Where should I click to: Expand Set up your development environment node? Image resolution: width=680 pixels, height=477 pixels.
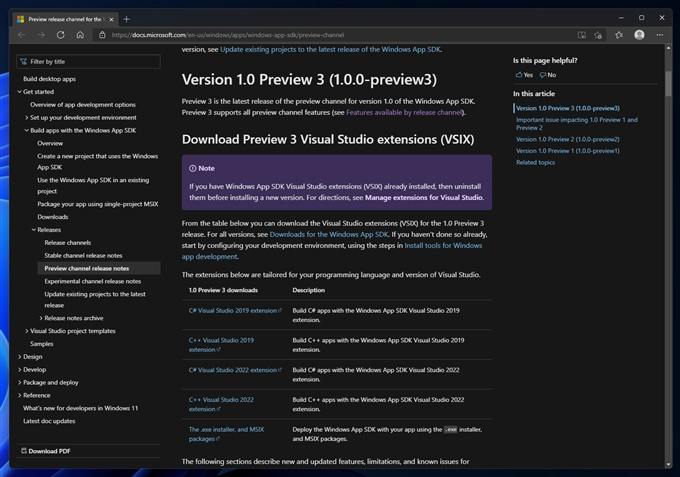pyautogui.click(x=26, y=118)
